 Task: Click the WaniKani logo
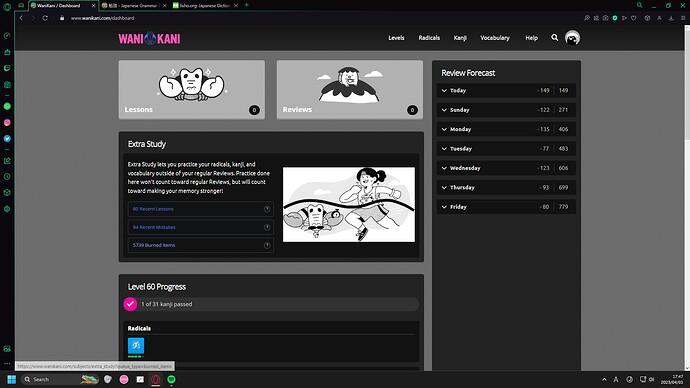pyautogui.click(x=149, y=38)
